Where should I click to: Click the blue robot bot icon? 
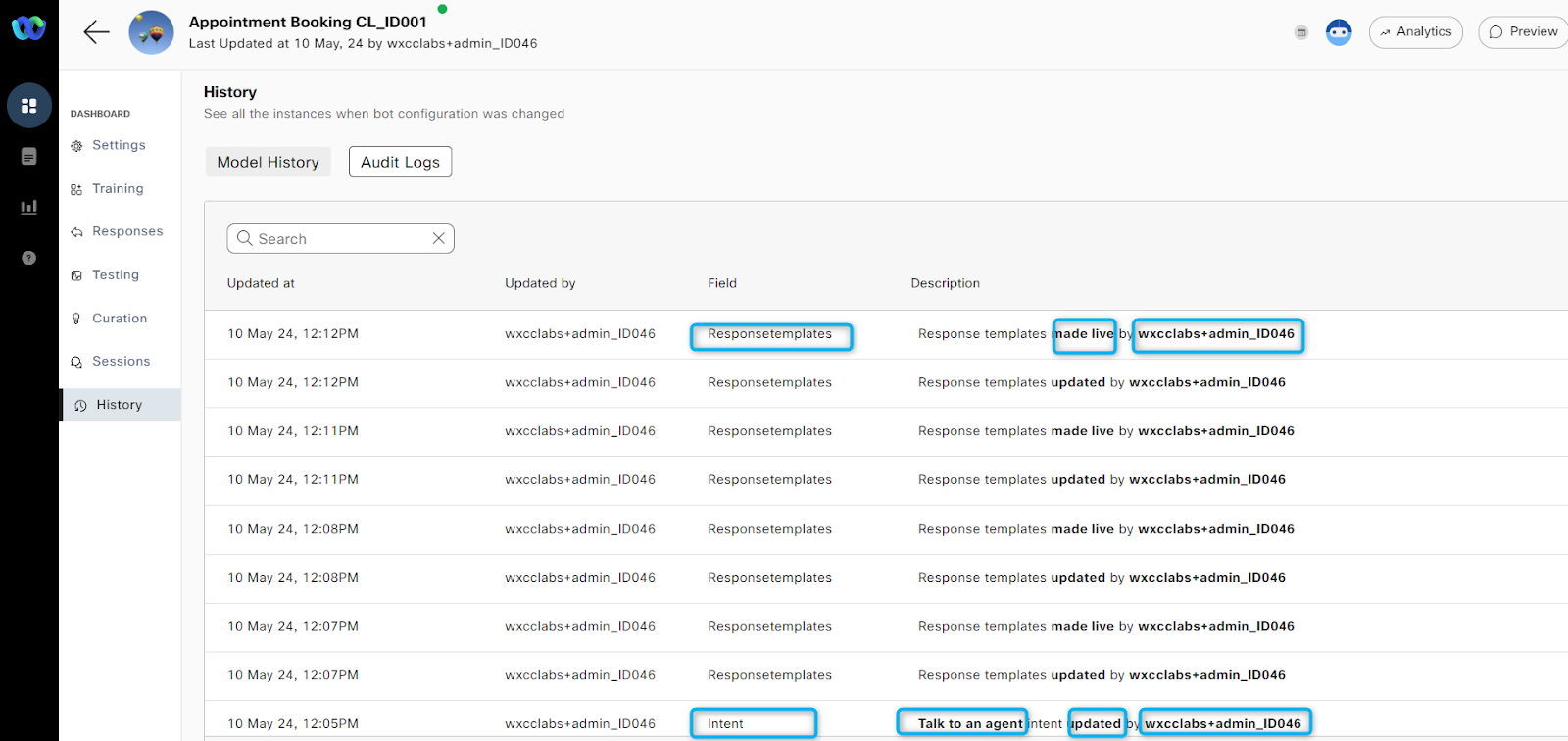coord(1339,32)
